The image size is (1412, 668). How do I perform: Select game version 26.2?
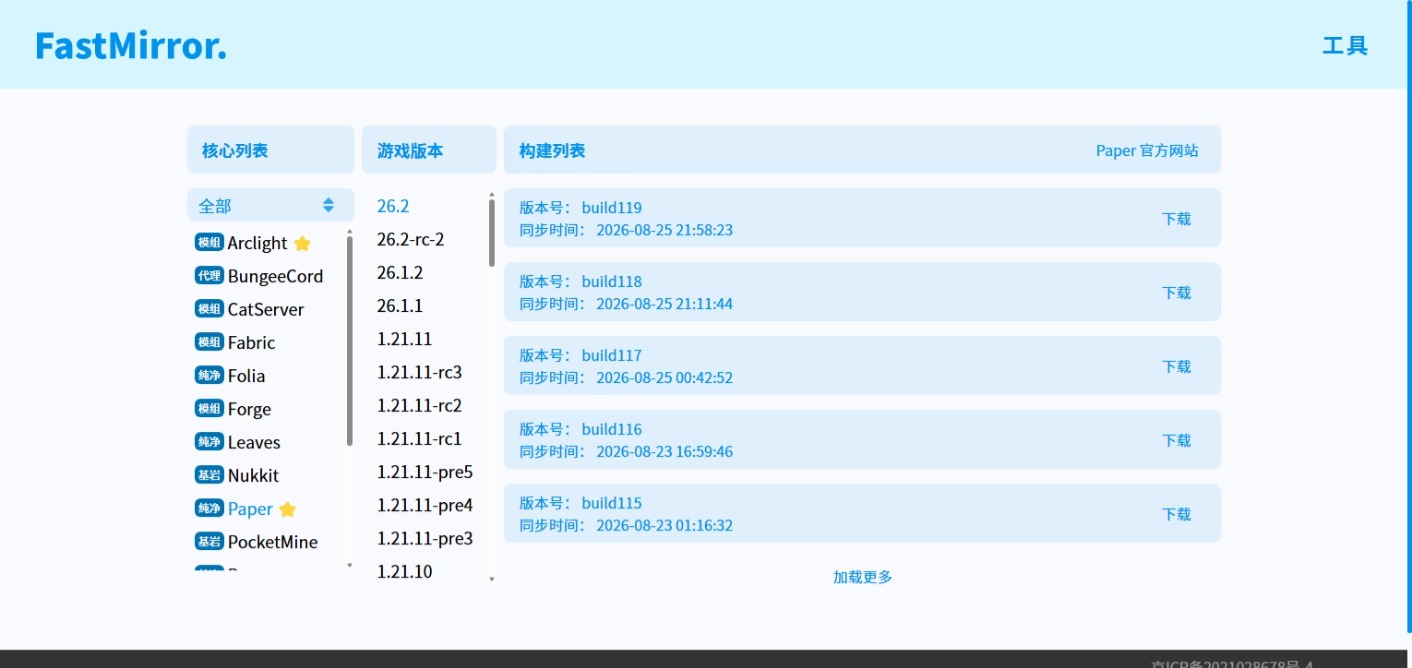click(x=393, y=205)
